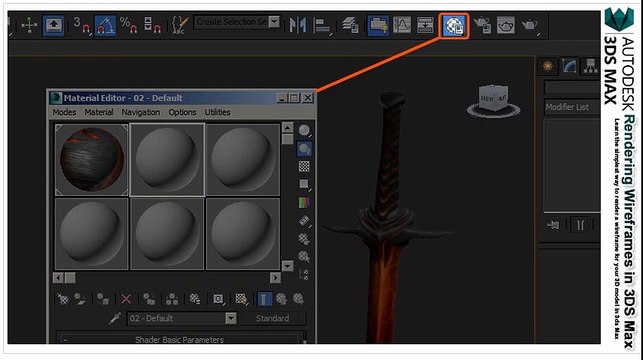Open Render Setup dialog
Screen dimensions: 643x360
click(483, 25)
